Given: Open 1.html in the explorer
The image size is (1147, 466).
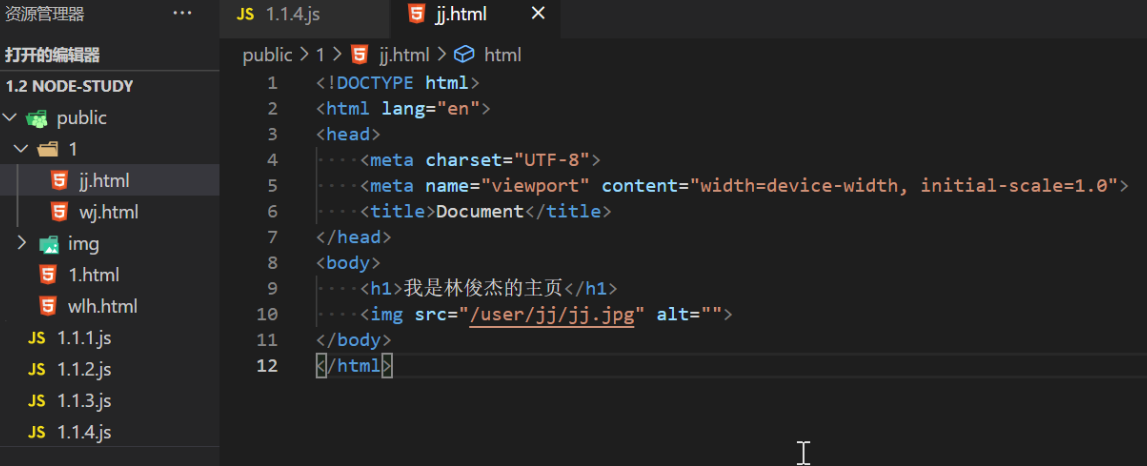Looking at the screenshot, I should point(93,274).
